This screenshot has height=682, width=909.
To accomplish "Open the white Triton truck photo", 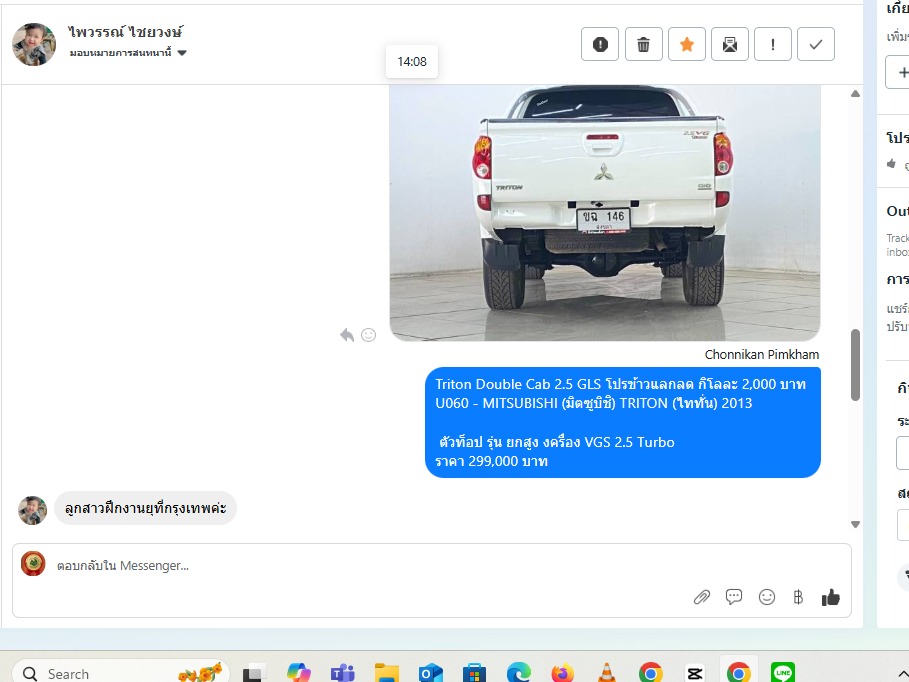I will coord(605,213).
